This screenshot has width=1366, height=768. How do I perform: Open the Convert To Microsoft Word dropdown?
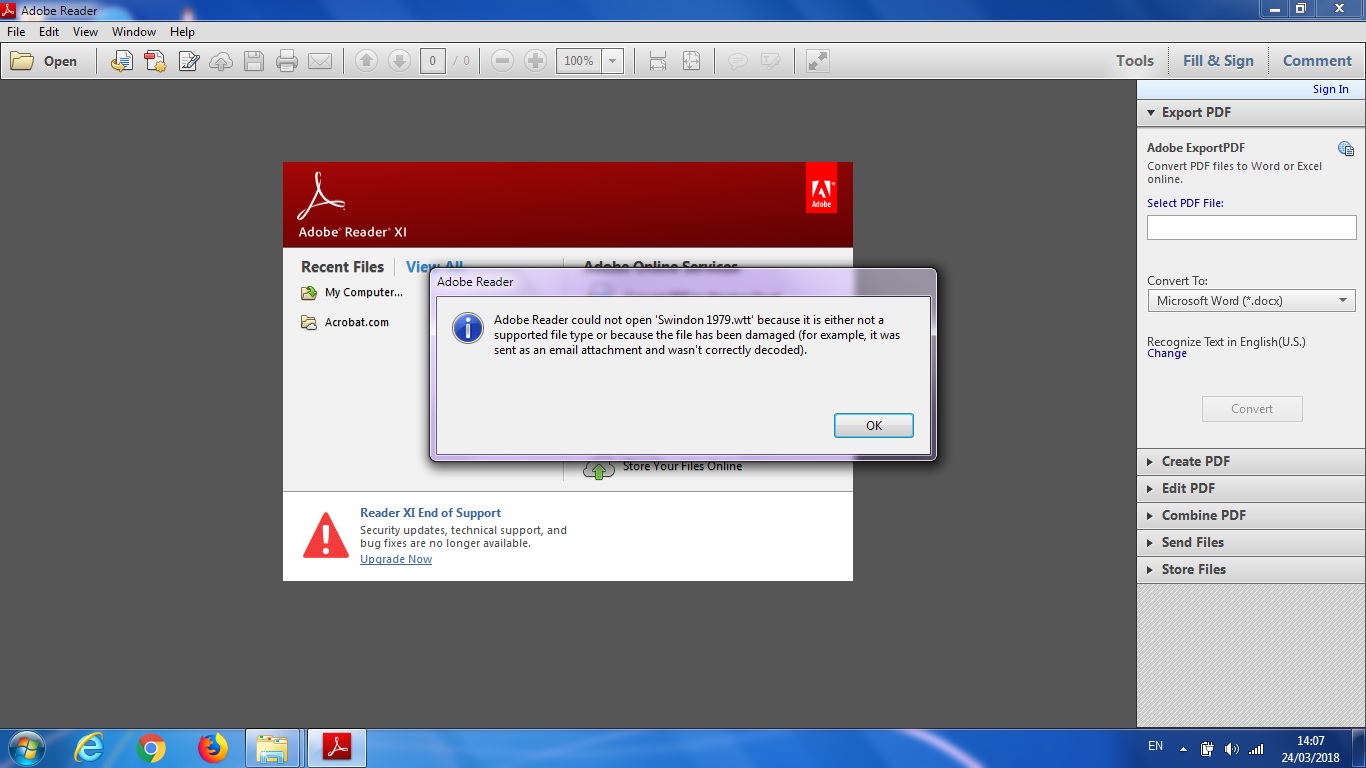tap(1251, 301)
